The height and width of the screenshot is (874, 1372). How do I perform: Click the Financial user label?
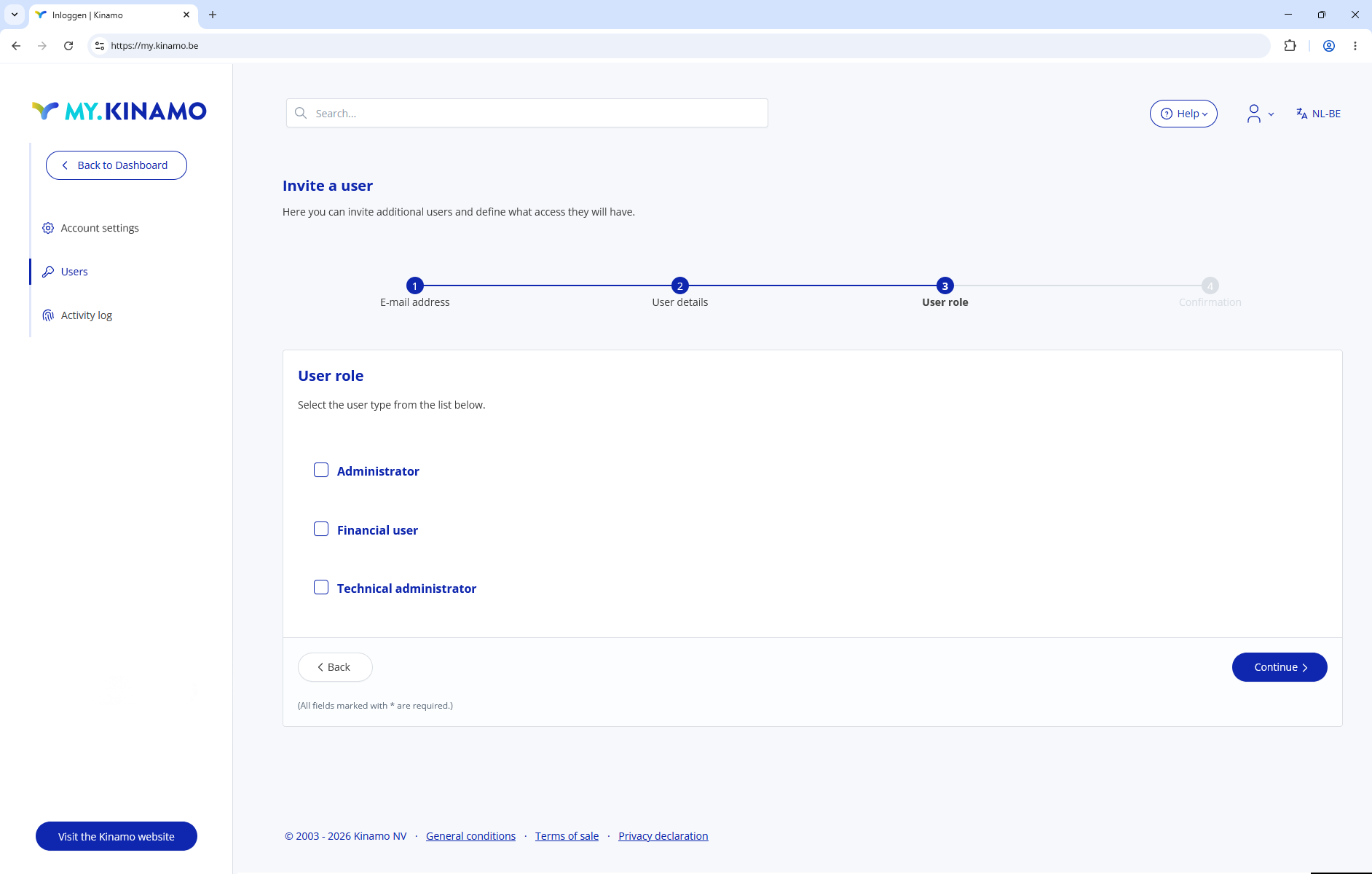tap(377, 530)
